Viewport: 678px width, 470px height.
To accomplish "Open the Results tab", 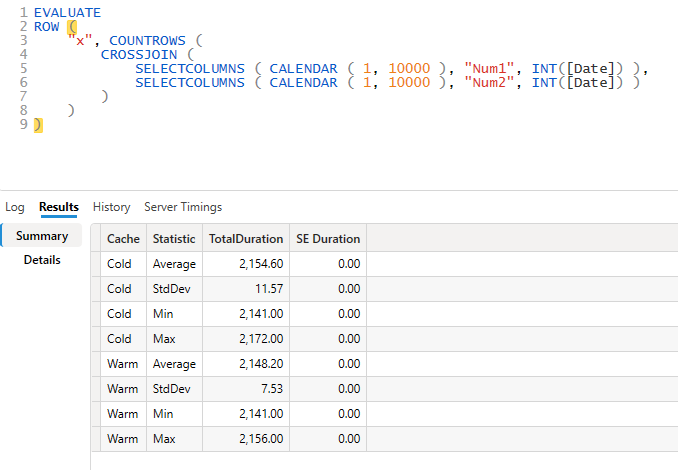I will point(59,207).
